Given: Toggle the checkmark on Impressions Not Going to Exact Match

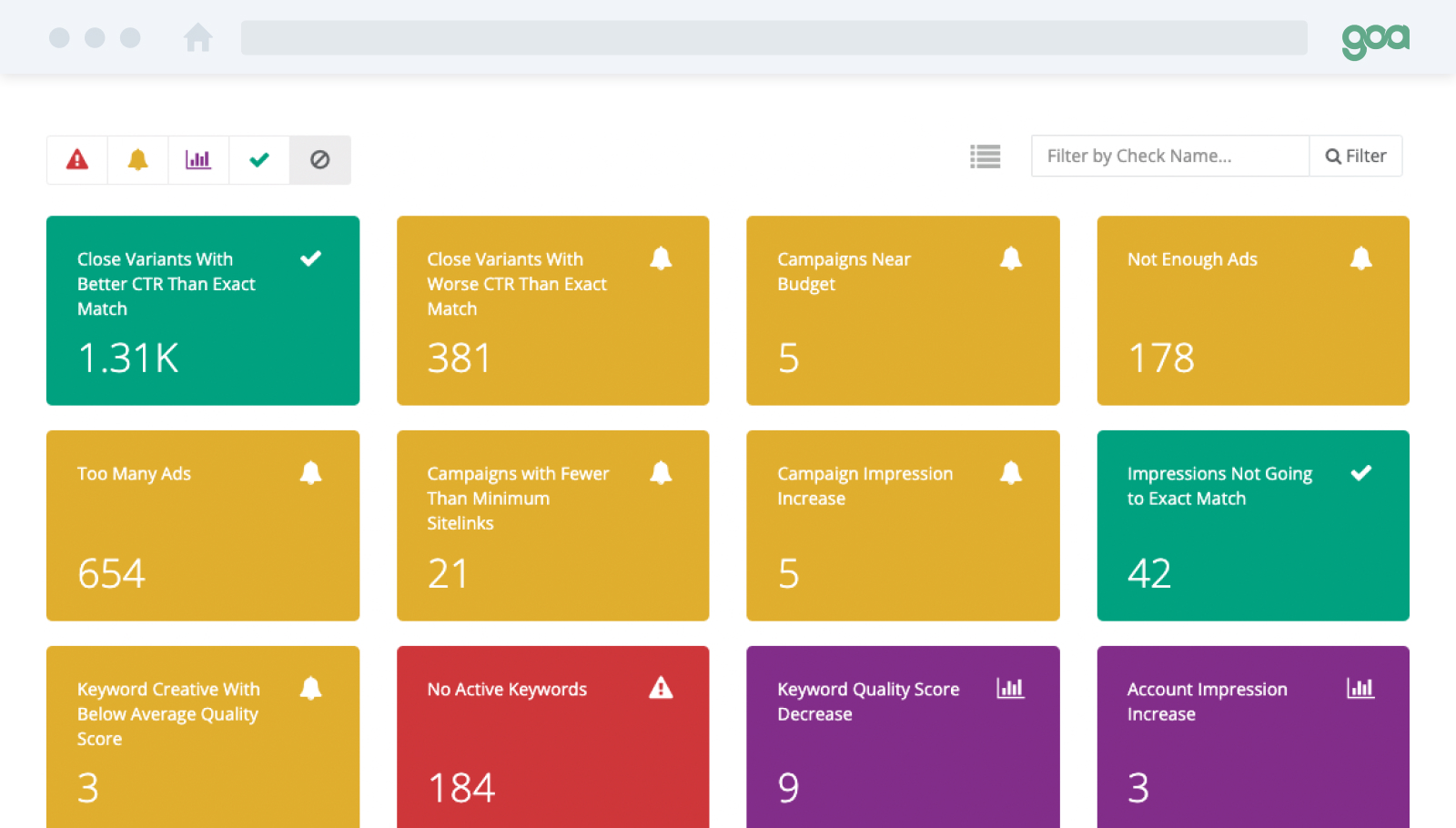Looking at the screenshot, I should click(1361, 472).
